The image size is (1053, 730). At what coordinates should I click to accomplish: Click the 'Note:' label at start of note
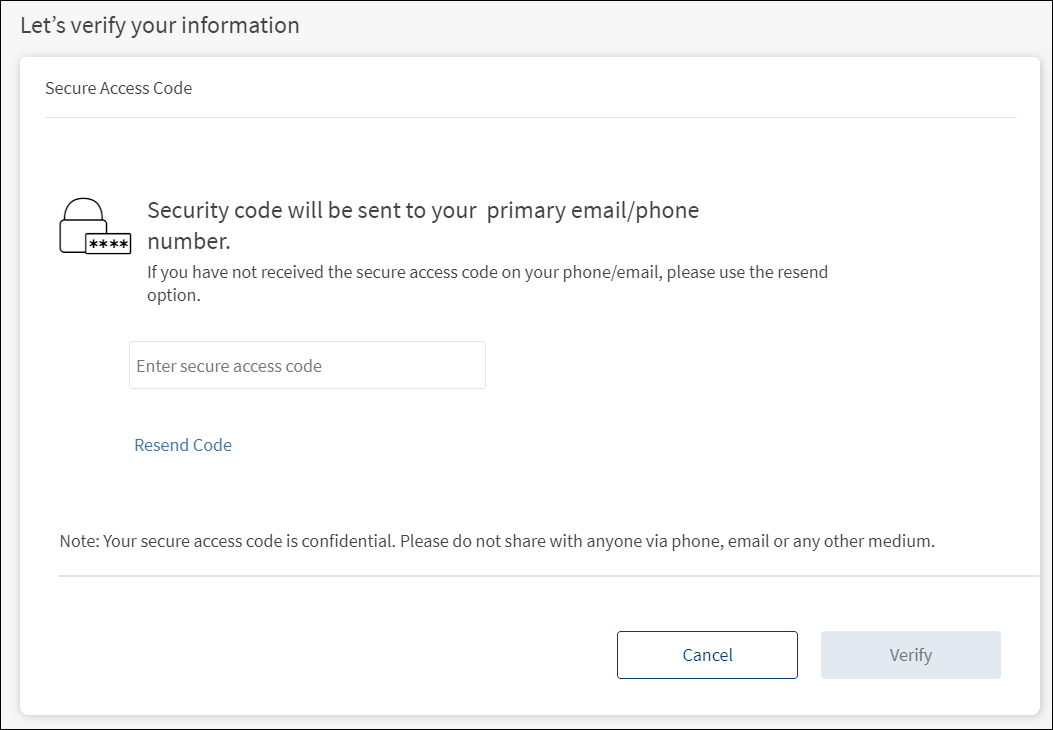[x=80, y=541]
